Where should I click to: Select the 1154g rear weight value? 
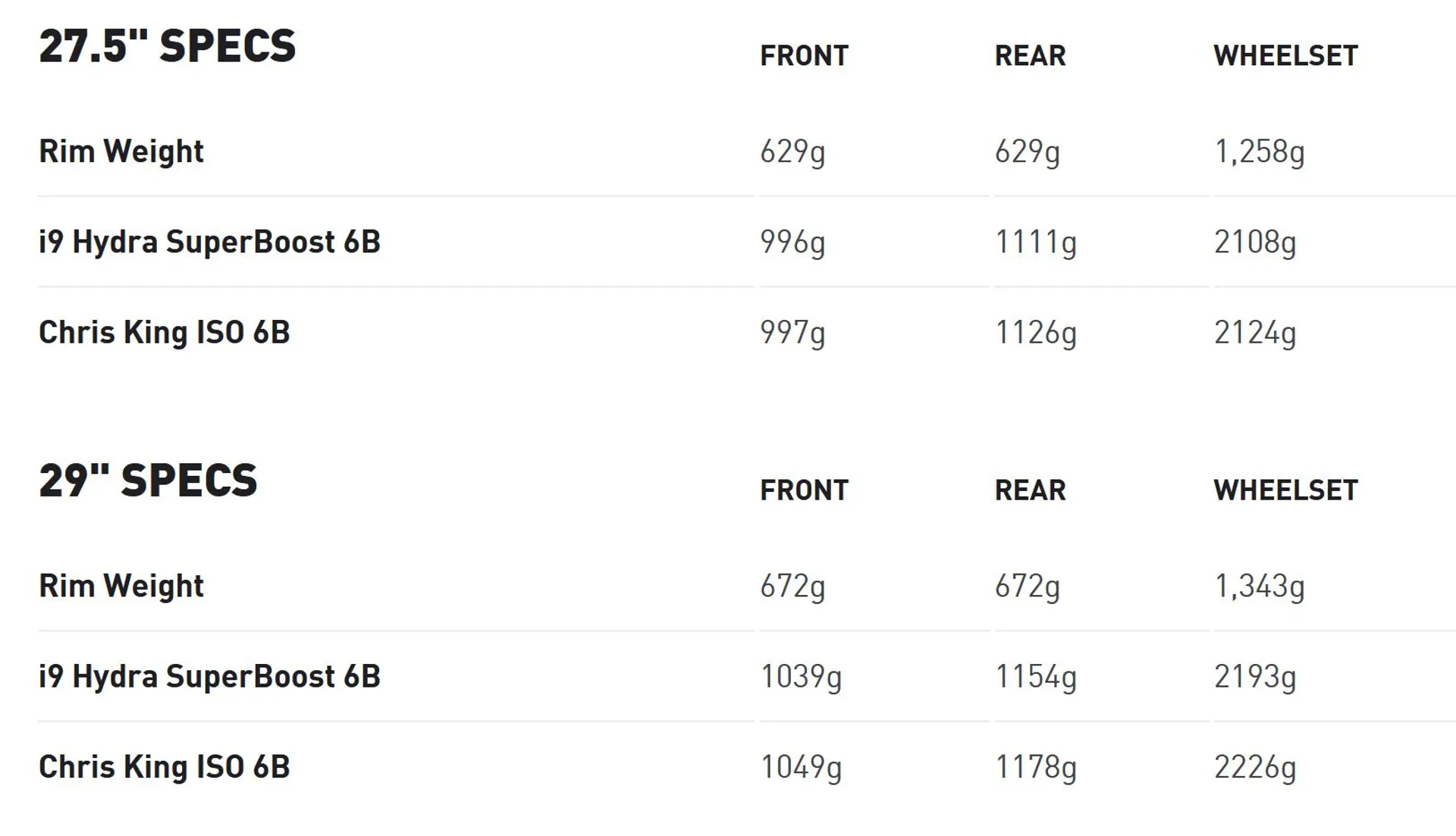pyautogui.click(x=1036, y=677)
